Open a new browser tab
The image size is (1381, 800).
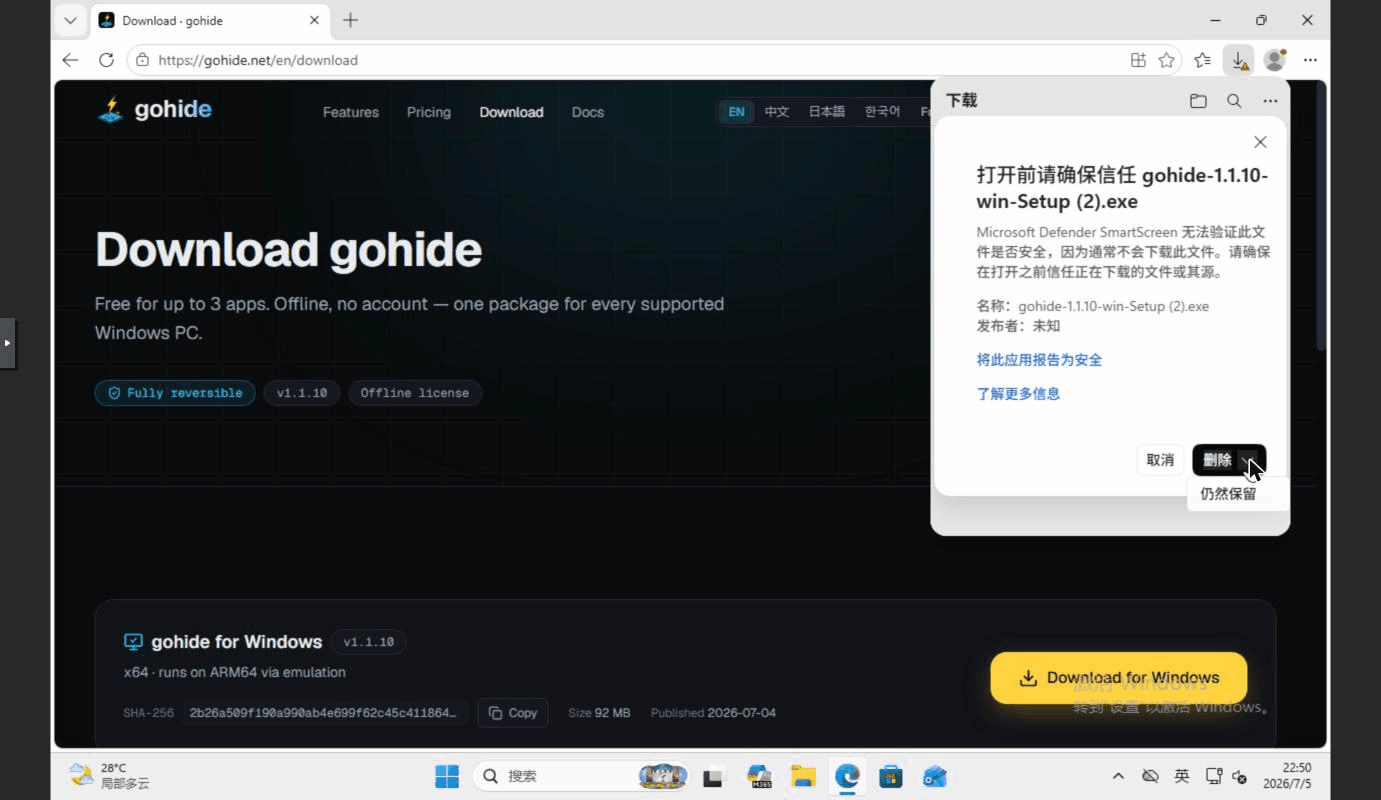[x=350, y=20]
